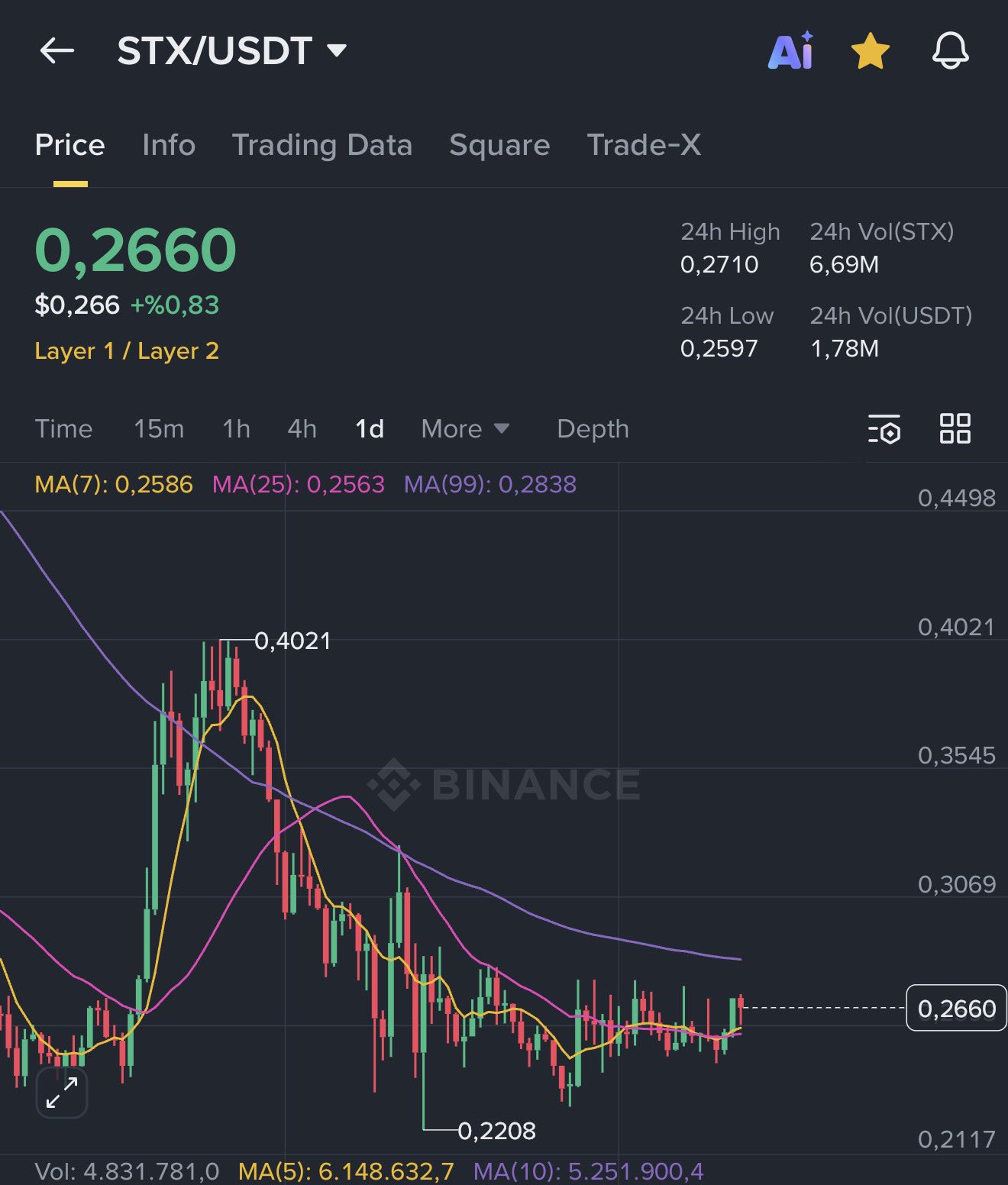The image size is (1008, 1185).
Task: Open the Trading Data tab
Action: point(321,145)
